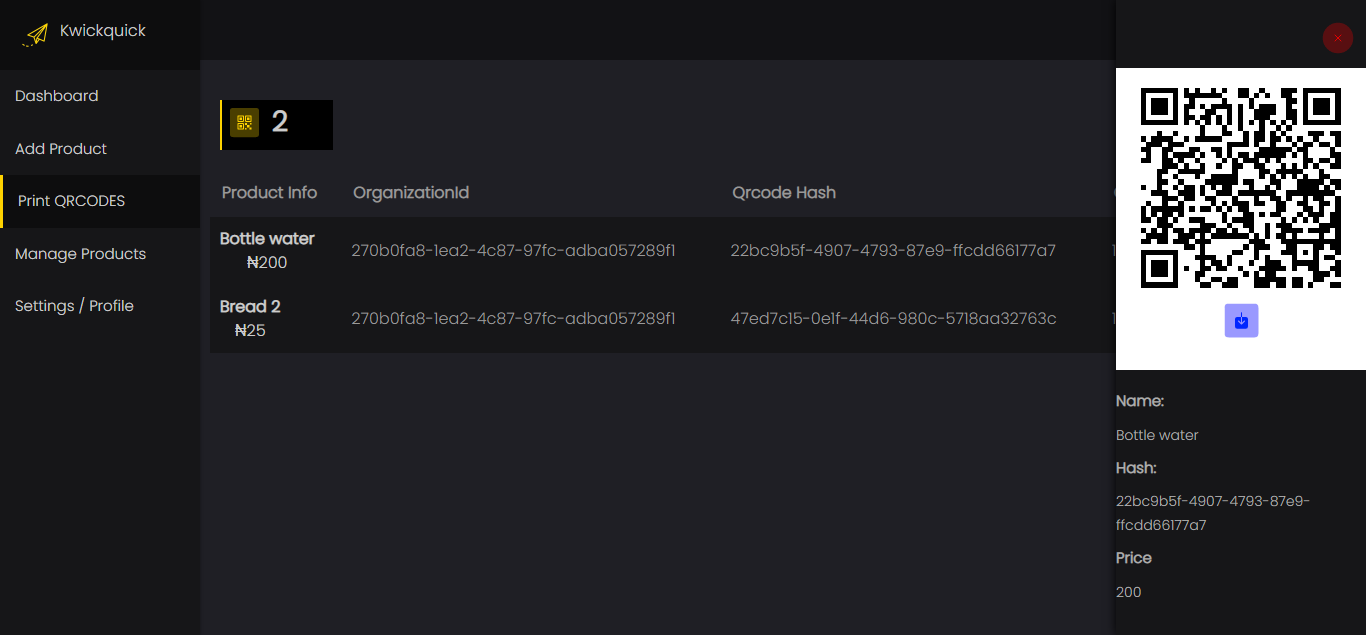The width and height of the screenshot is (1366, 635).
Task: Click hash 47ed7c15-0e1f-44d6-980c-5718aa32763c
Action: pyautogui.click(x=893, y=319)
